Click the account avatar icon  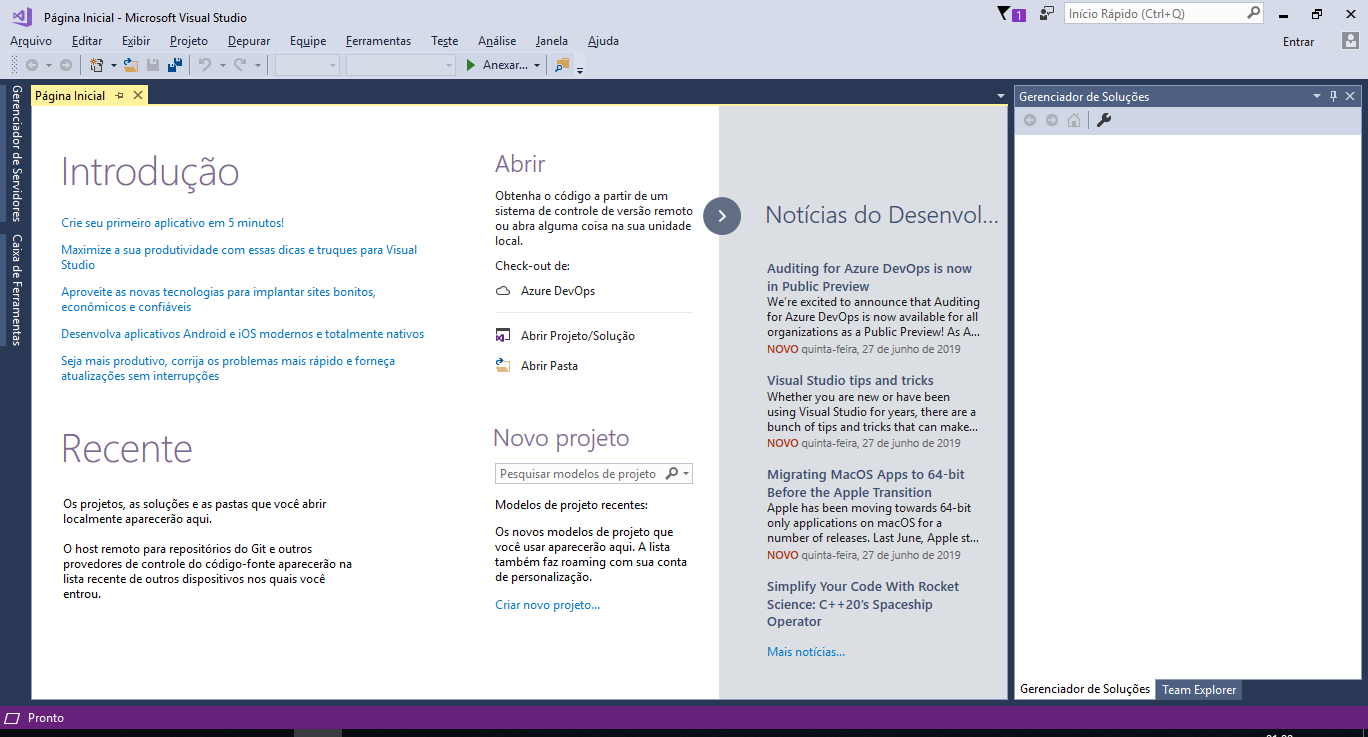click(1350, 40)
